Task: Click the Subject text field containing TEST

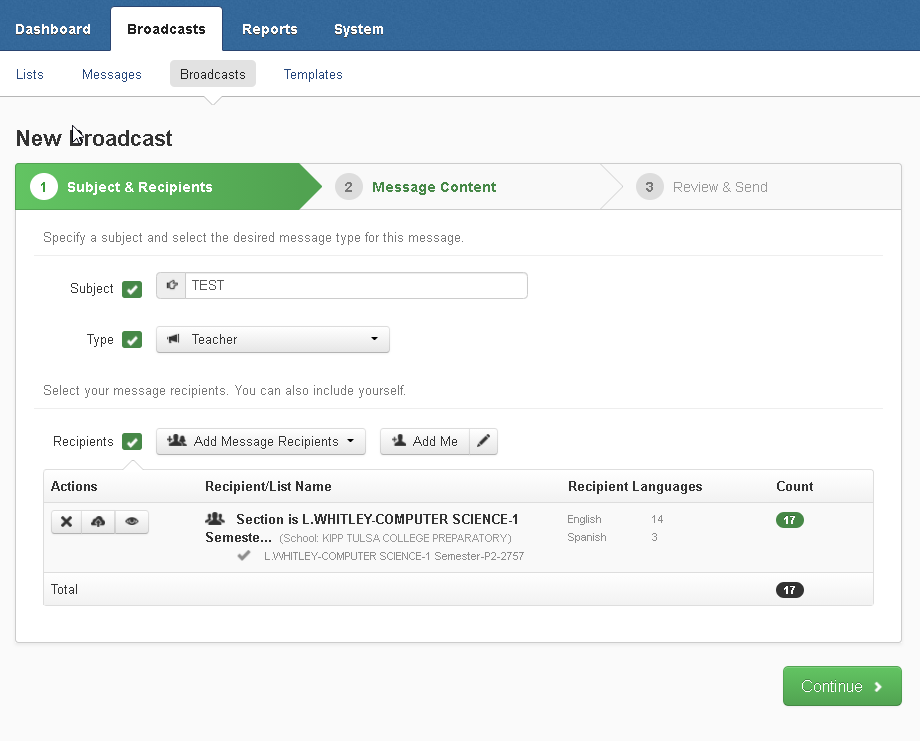Action: (355, 286)
